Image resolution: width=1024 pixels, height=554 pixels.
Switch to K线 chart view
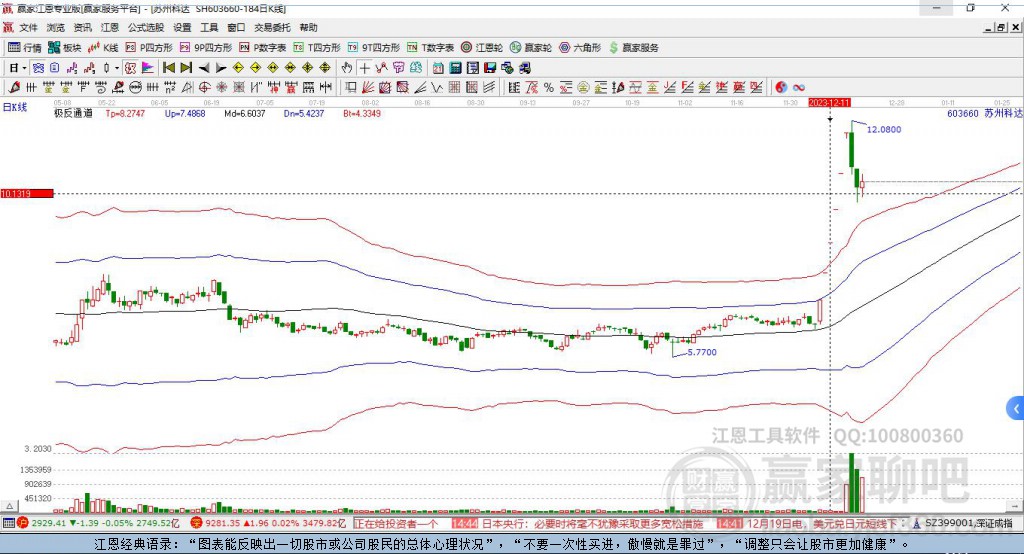coord(103,48)
